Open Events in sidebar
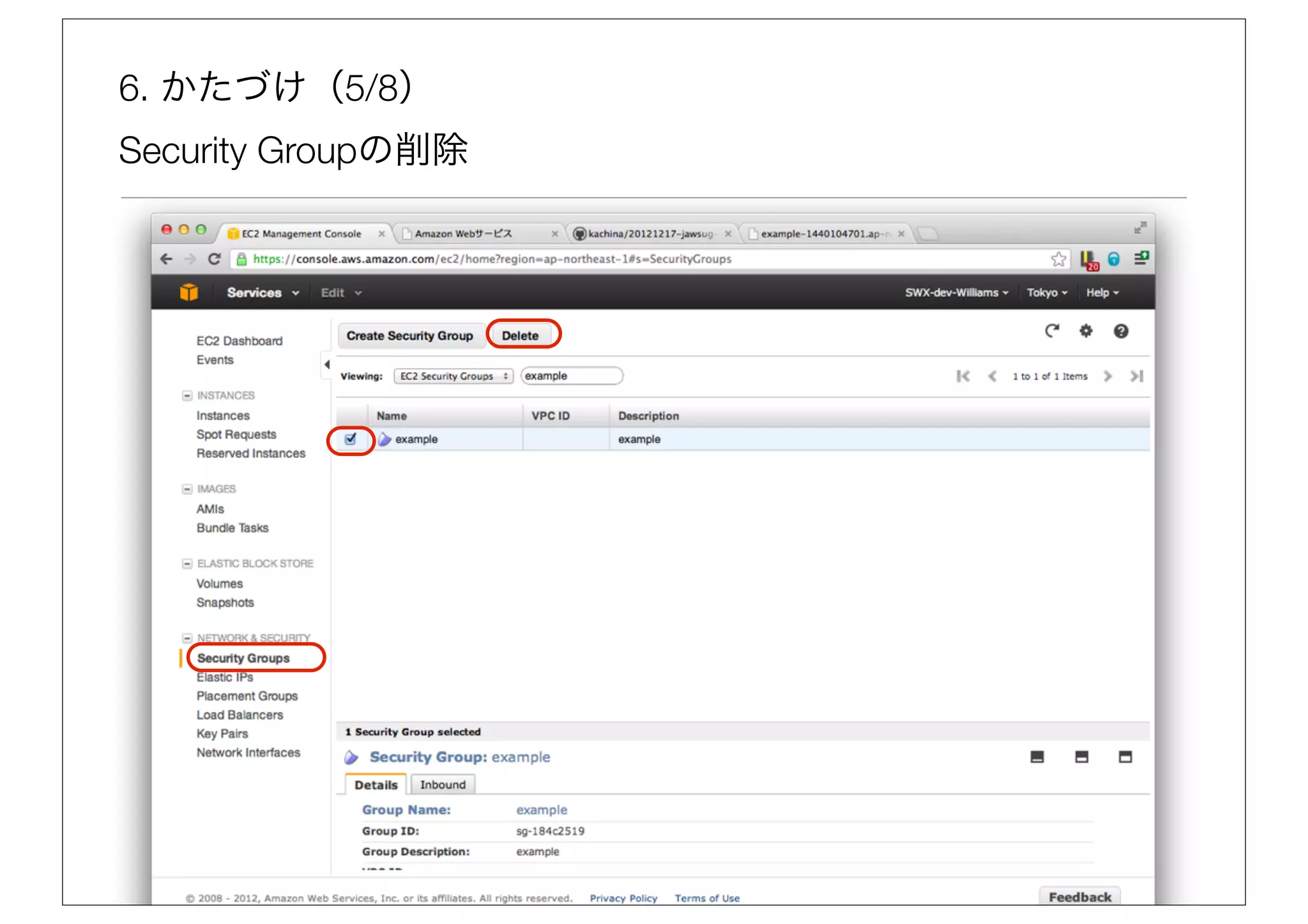 click(215, 360)
